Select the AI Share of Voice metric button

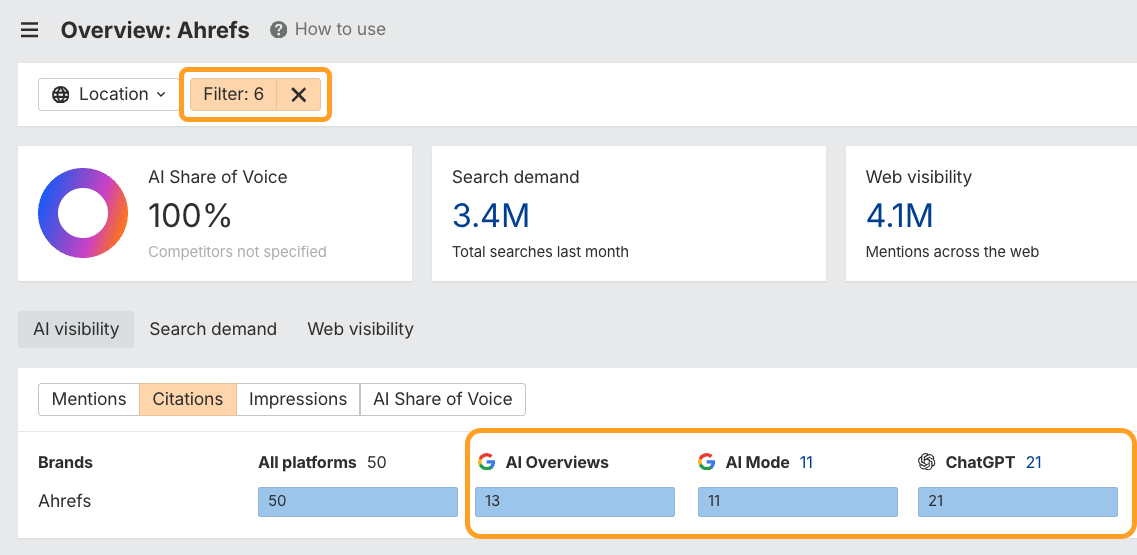point(442,399)
